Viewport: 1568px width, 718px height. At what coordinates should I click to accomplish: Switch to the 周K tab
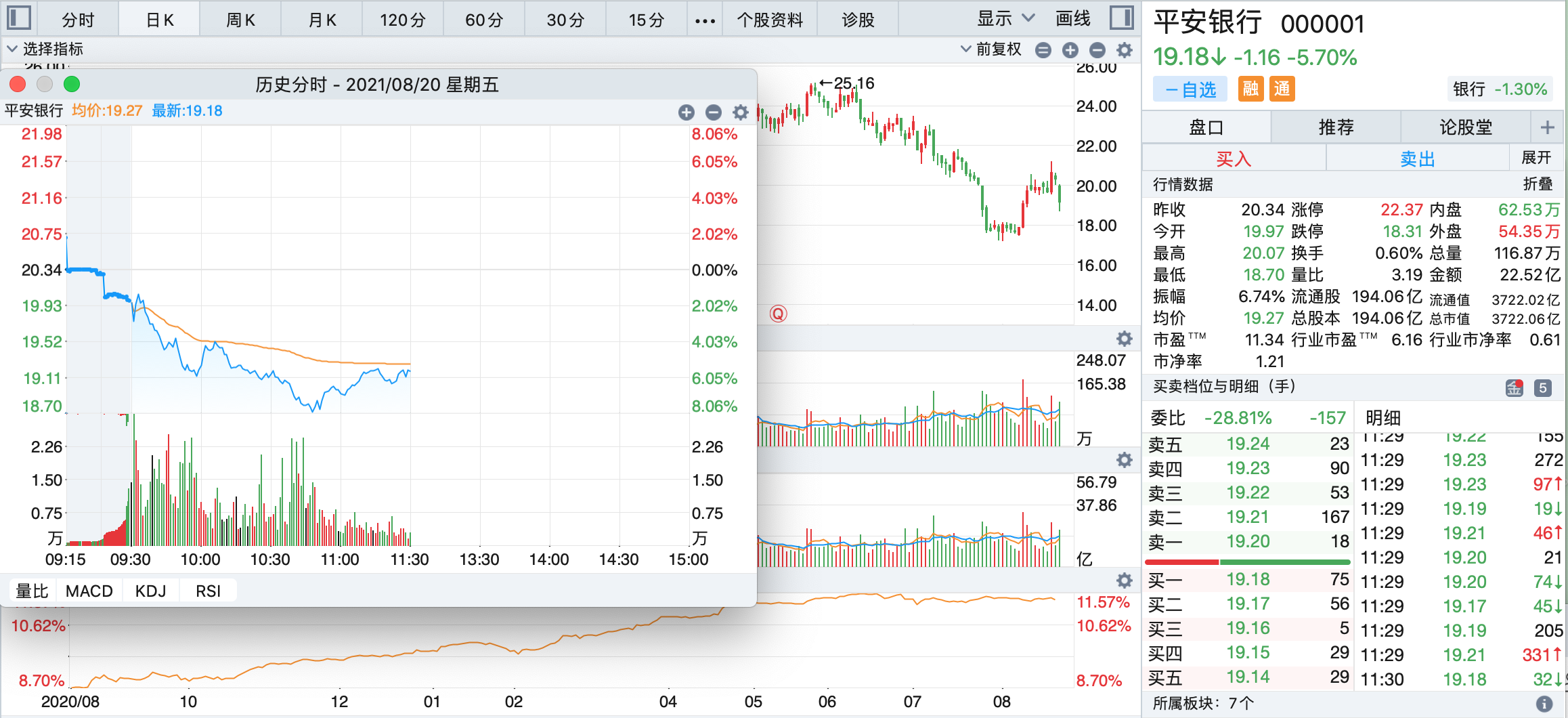tap(240, 20)
